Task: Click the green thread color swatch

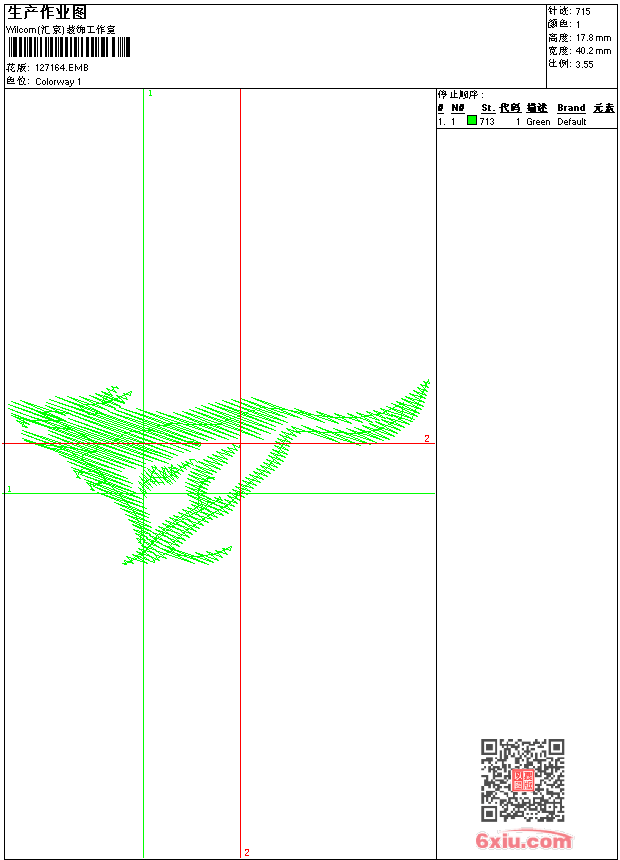Action: tap(472, 120)
